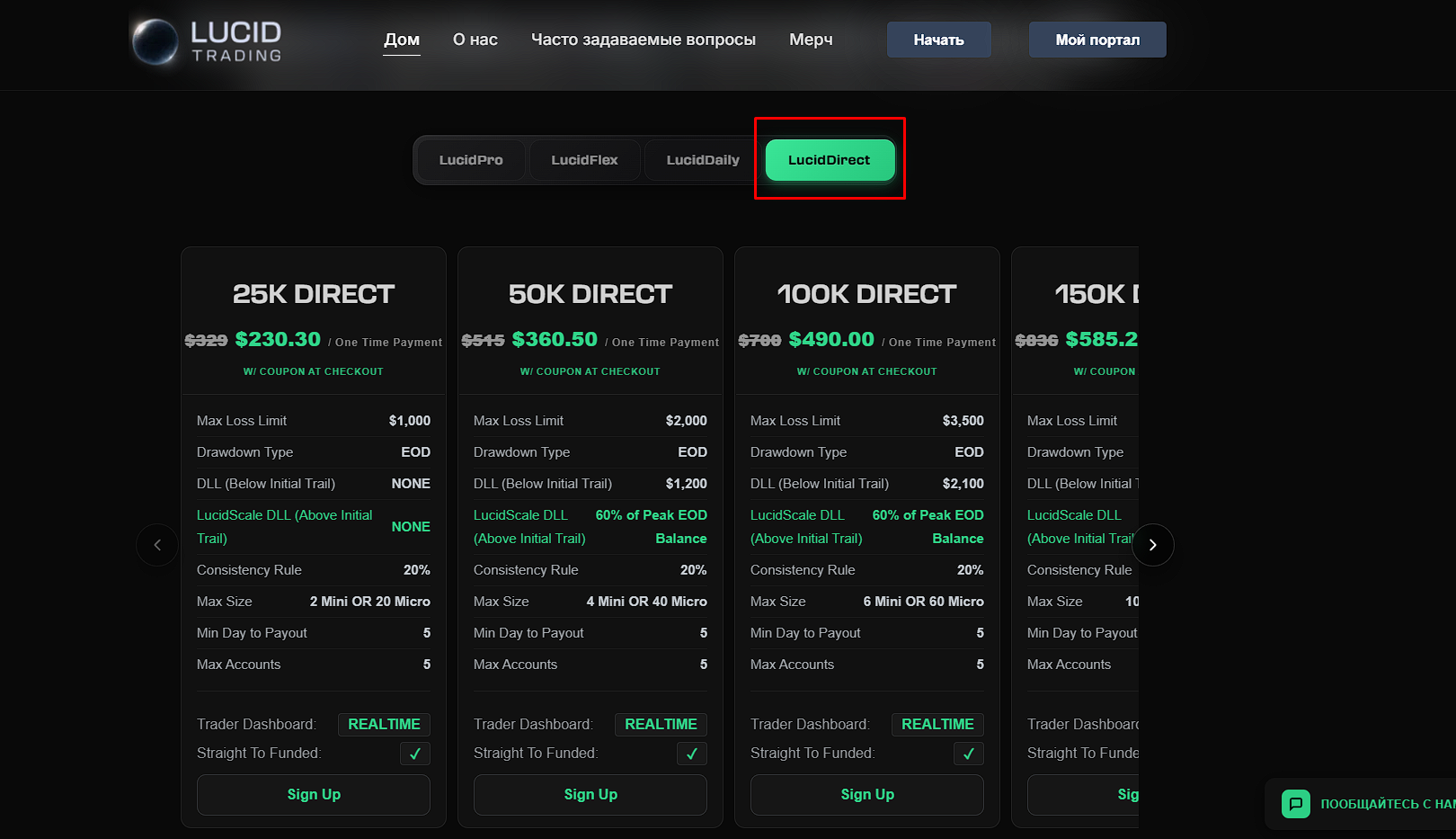1456x839 pixels.
Task: Click the $1,000 Max Loss Limit value
Action: (410, 421)
